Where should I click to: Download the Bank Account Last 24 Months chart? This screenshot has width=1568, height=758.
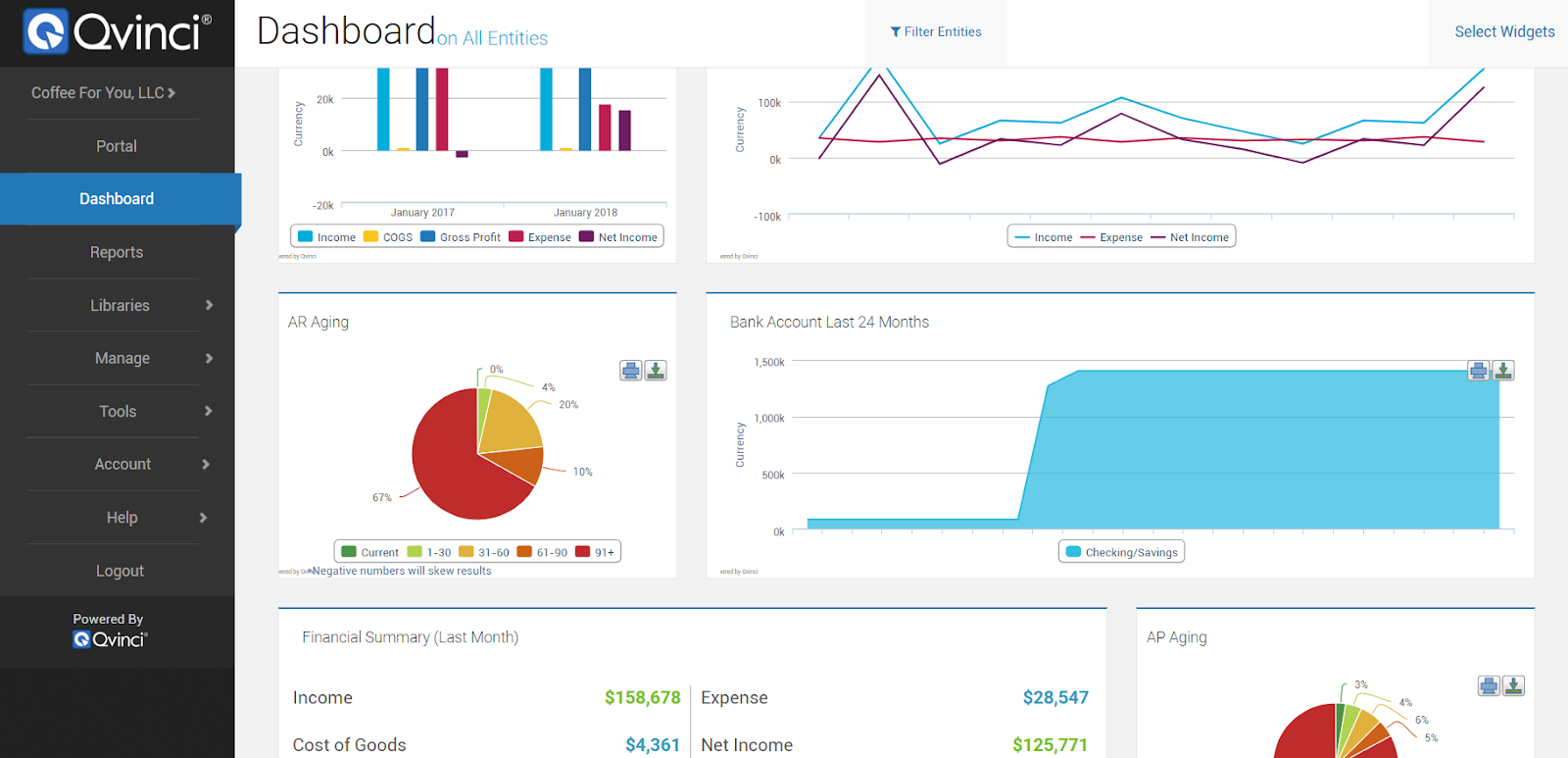point(1503,371)
